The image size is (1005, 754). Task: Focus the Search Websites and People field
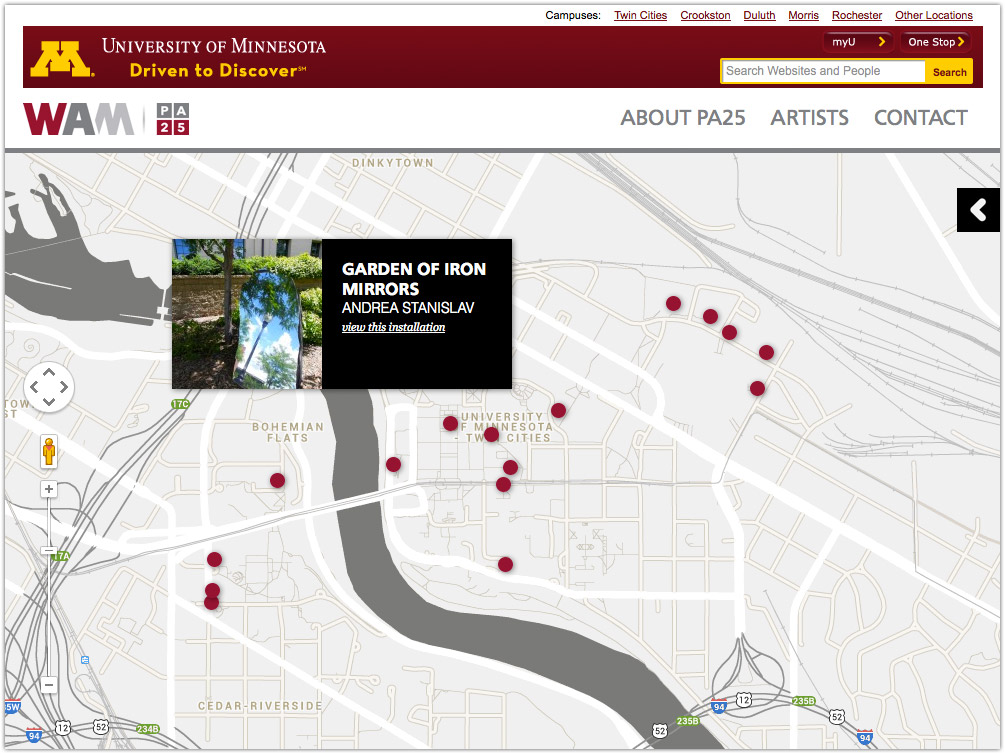tap(824, 71)
